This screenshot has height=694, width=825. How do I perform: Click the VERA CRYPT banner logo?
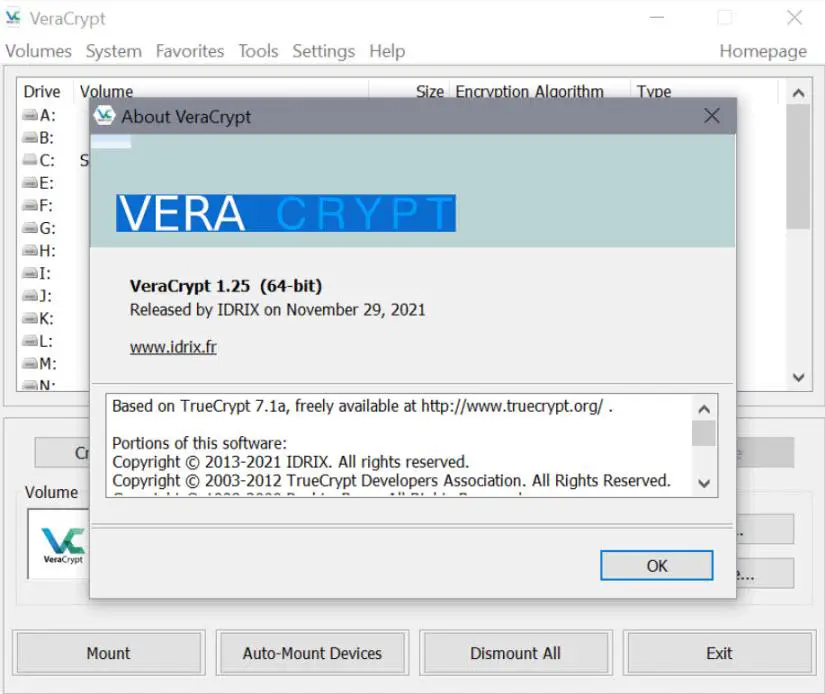click(286, 213)
